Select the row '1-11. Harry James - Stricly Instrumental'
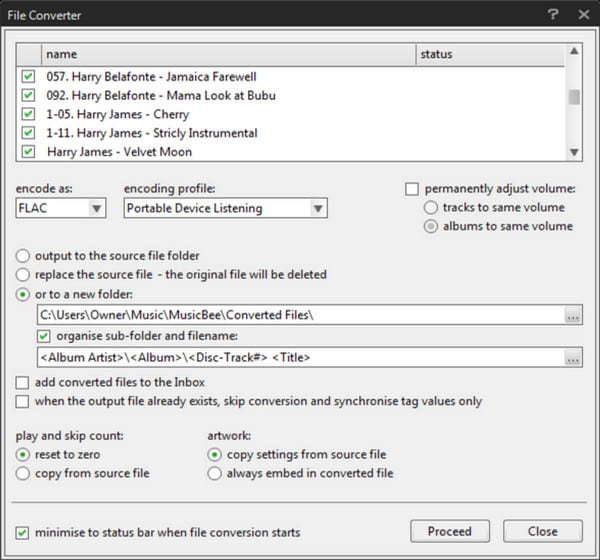Image resolution: width=600 pixels, height=560 pixels. [x=291, y=133]
